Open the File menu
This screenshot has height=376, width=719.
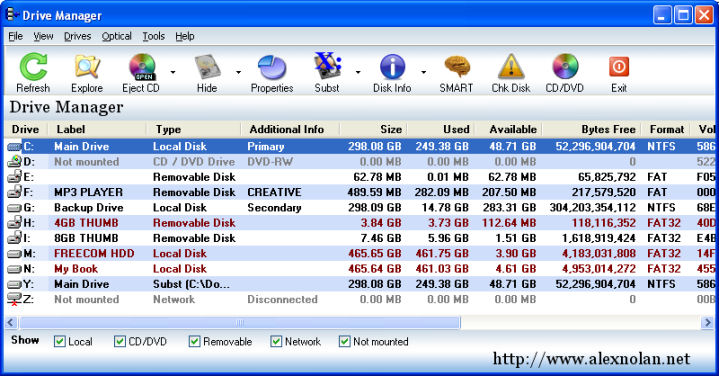(16, 36)
